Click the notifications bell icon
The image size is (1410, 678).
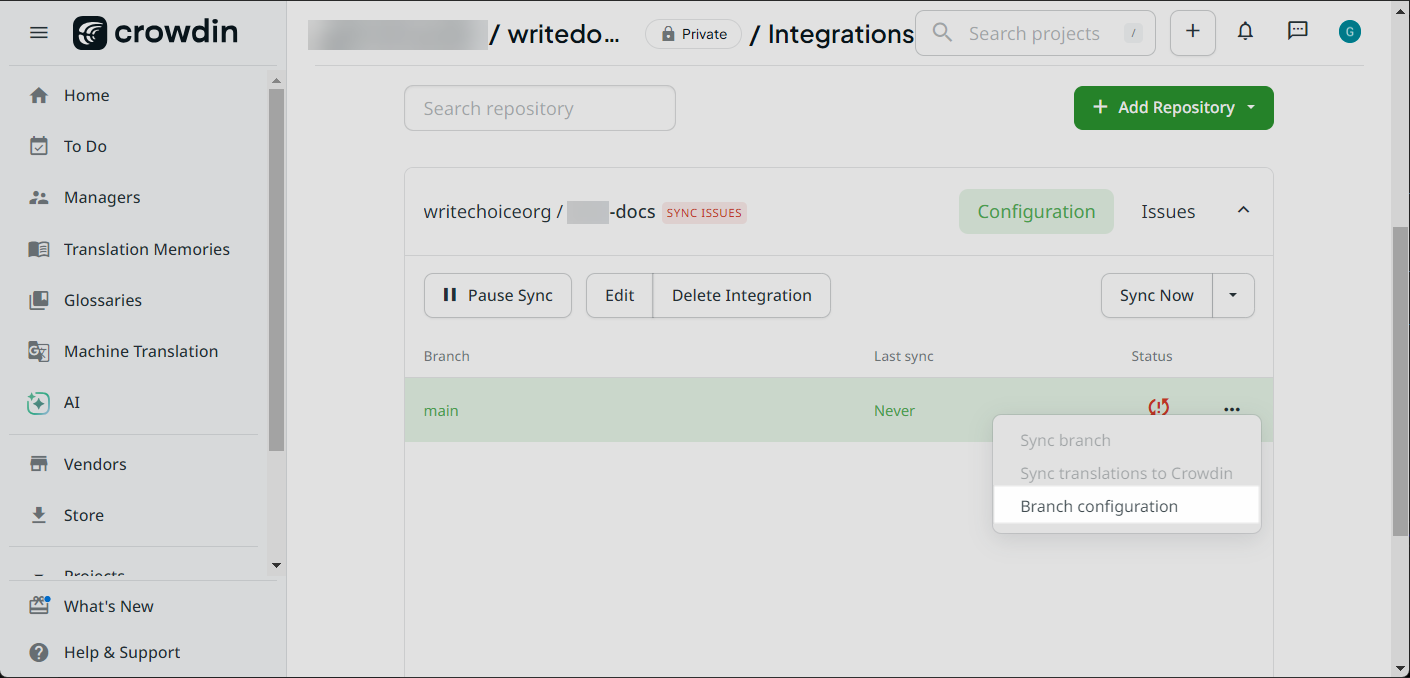tap(1245, 32)
